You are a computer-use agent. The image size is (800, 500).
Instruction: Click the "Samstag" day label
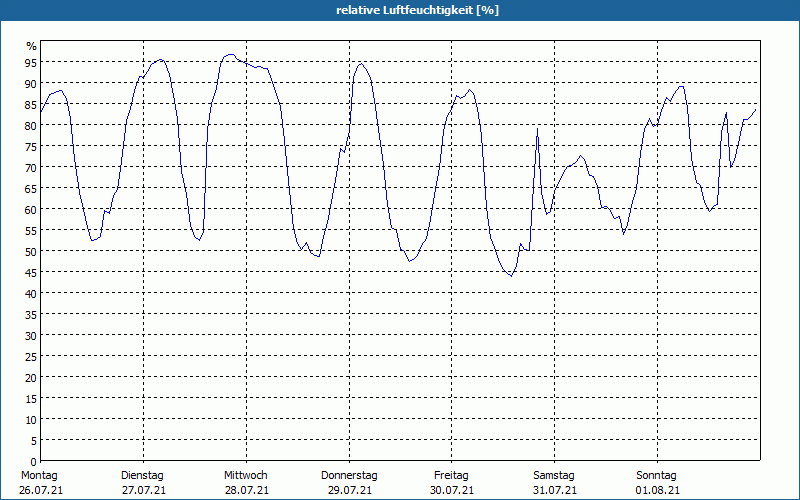554,475
